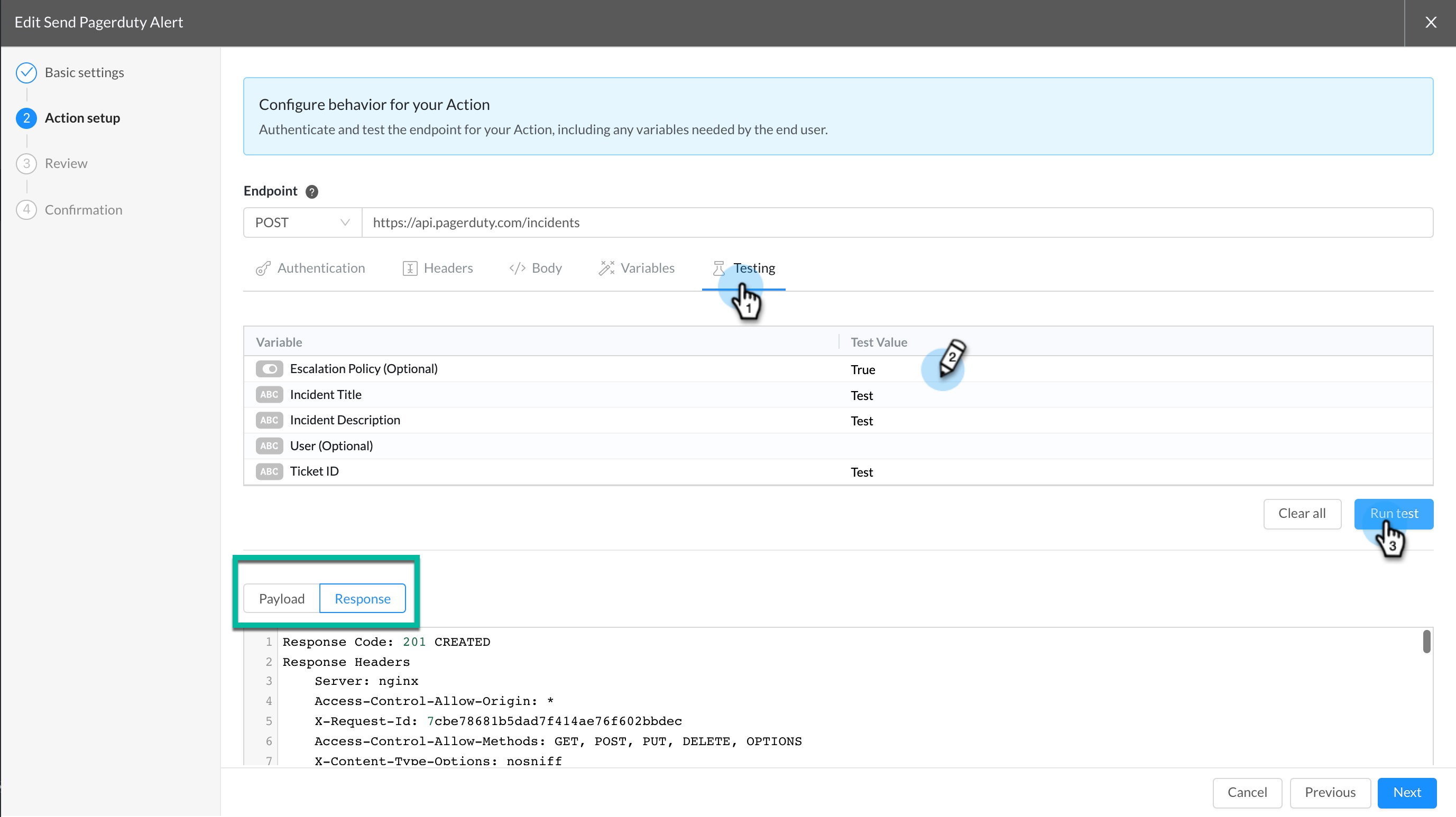Click the ABC icon beside User (Optional)
The width and height of the screenshot is (1456, 817).
pos(269,446)
